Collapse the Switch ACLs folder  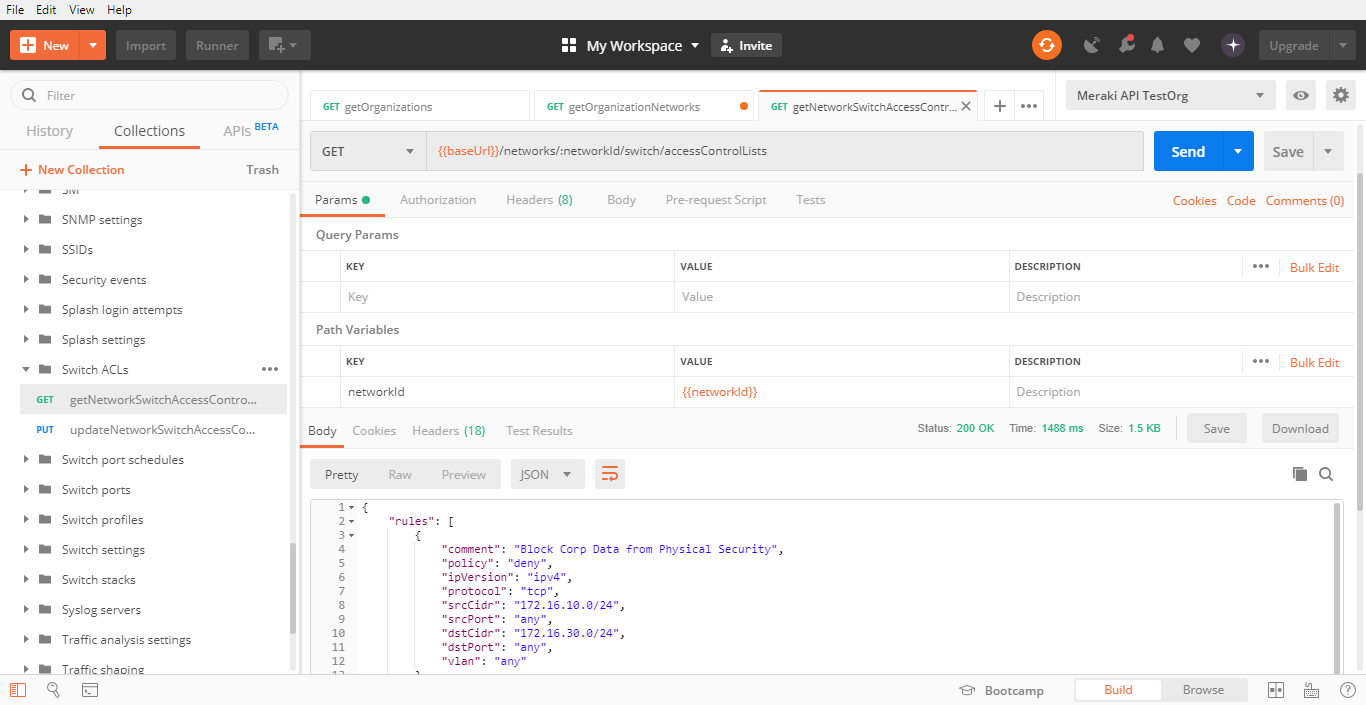click(x=26, y=369)
